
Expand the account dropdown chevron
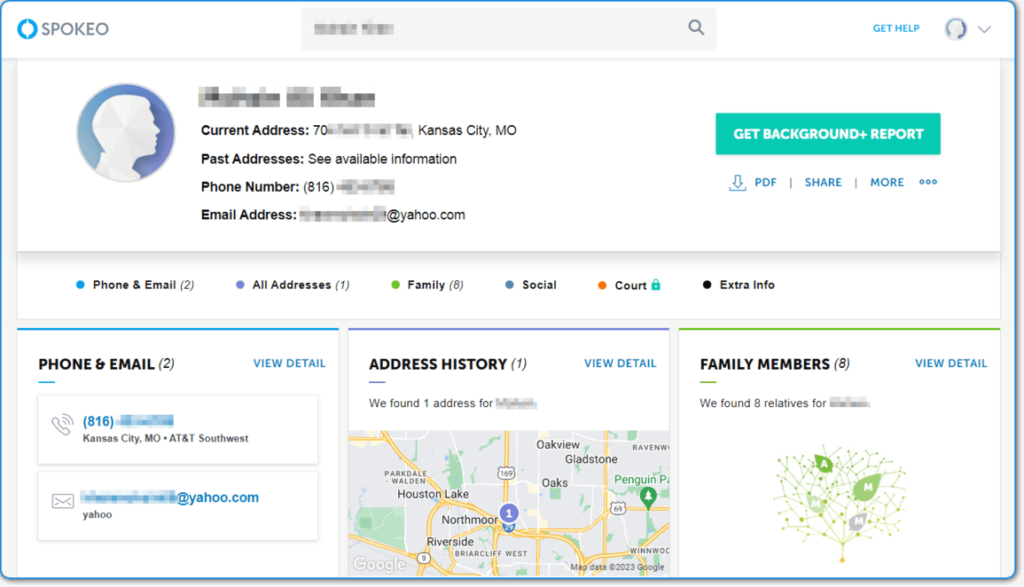coord(984,29)
